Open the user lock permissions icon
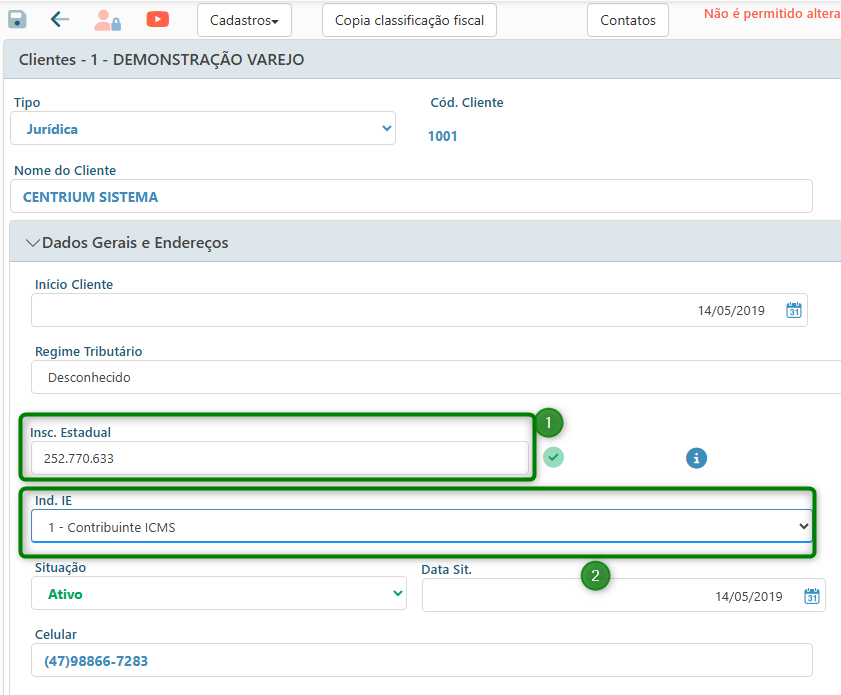This screenshot has width=841, height=695. pyautogui.click(x=107, y=20)
